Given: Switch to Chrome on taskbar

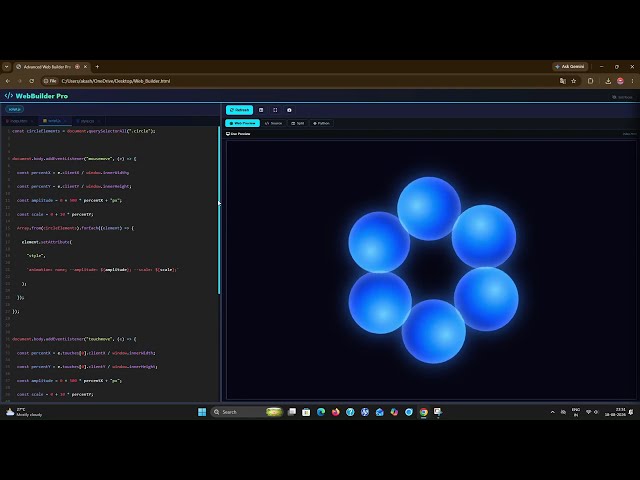Looking at the screenshot, I should tap(424, 412).
